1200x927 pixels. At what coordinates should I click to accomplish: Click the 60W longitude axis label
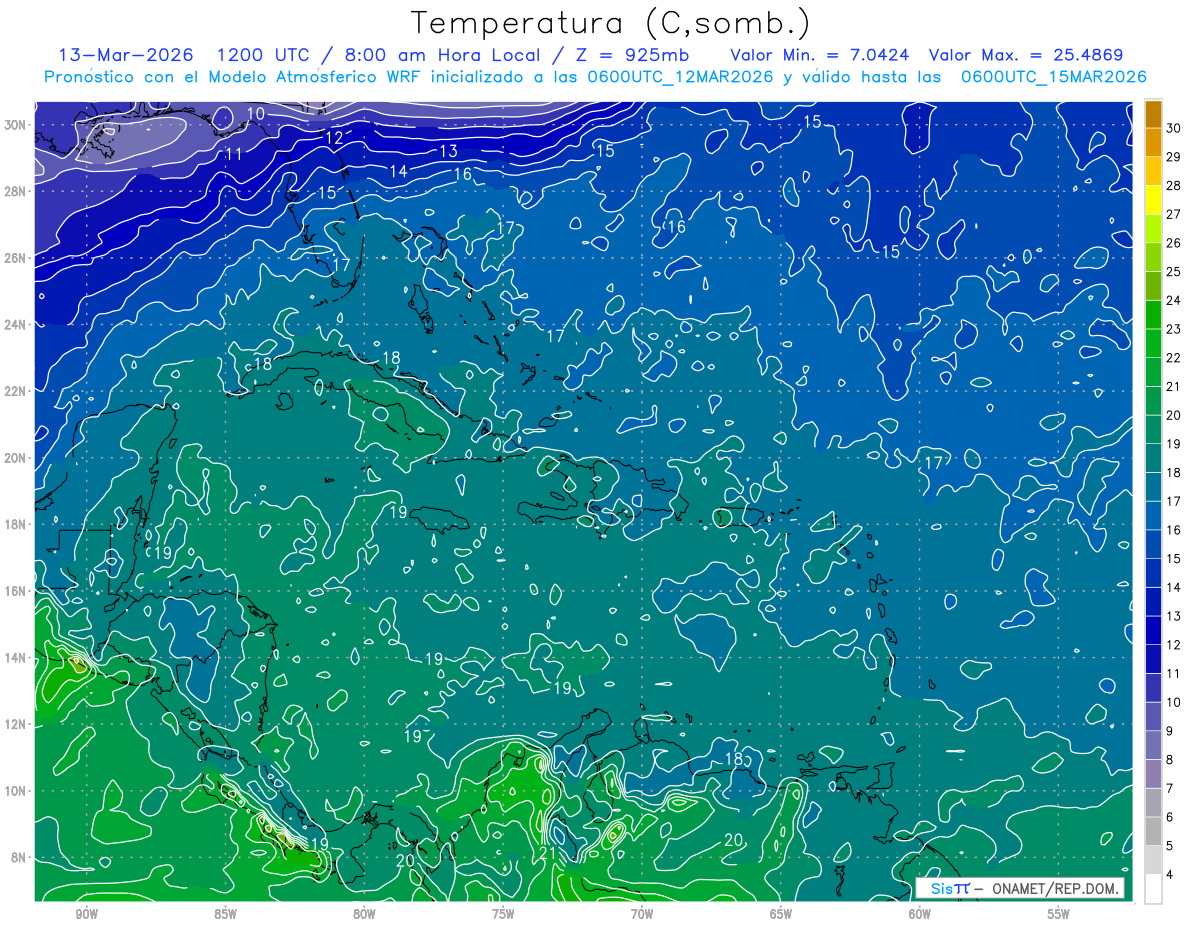tap(920, 914)
